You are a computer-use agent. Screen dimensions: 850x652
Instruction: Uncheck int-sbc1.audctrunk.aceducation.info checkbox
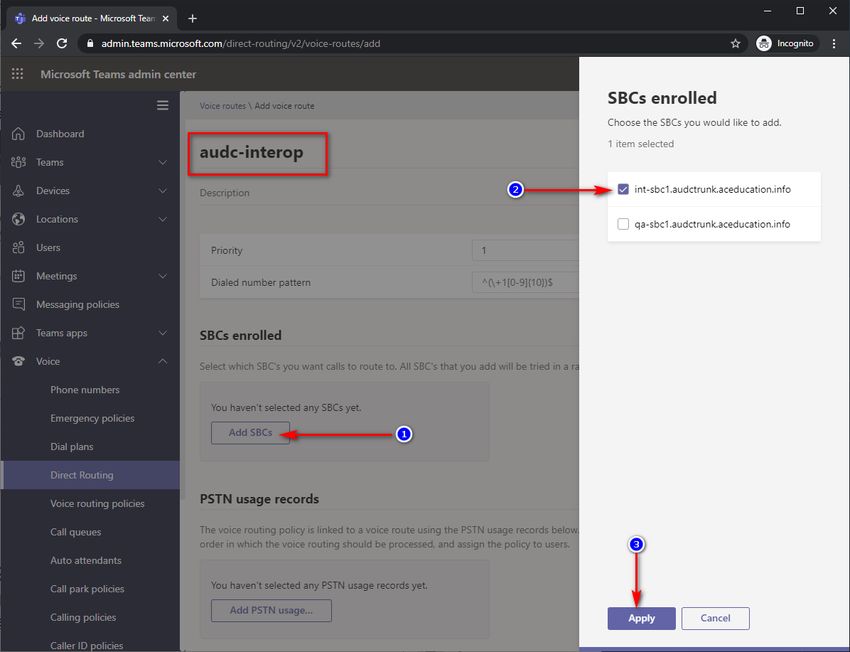(623, 189)
